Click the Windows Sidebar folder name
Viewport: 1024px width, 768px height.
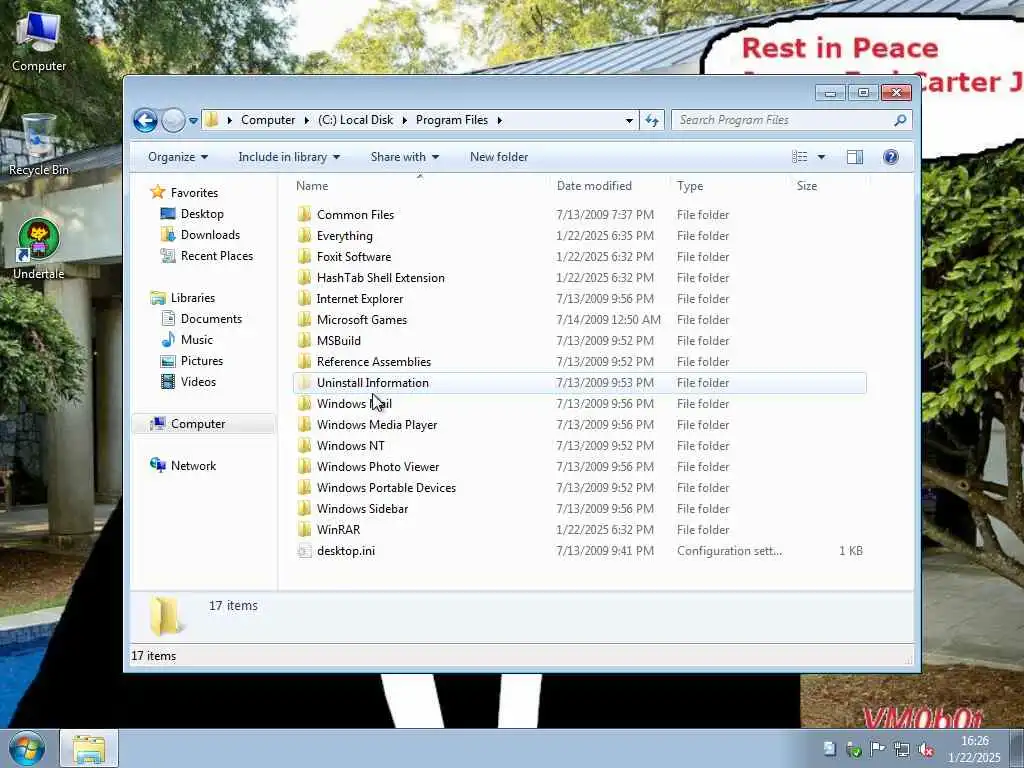pyautogui.click(x=362, y=509)
